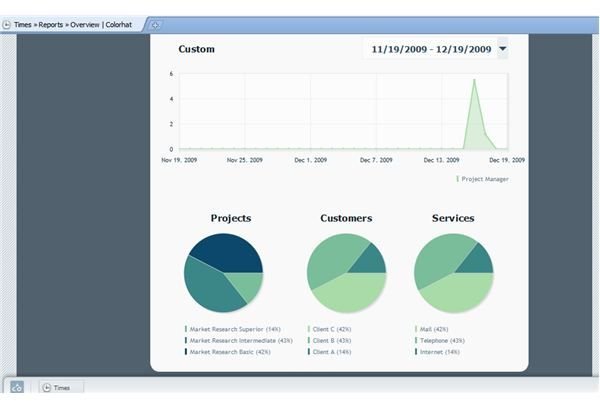Click the Services heading
Viewport: 600px width, 401px height.
coord(453,218)
